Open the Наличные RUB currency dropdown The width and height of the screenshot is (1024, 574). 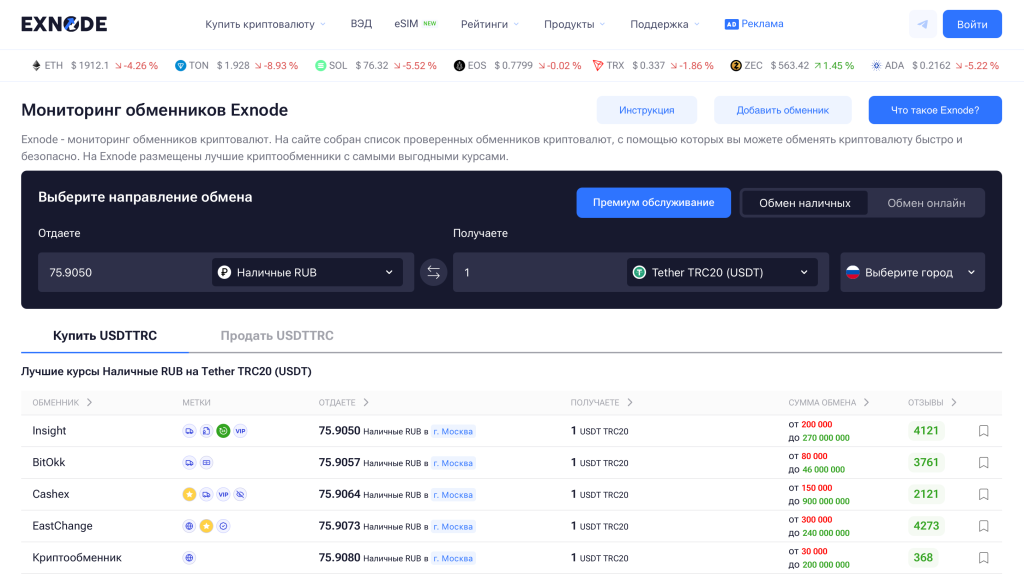[x=307, y=272]
